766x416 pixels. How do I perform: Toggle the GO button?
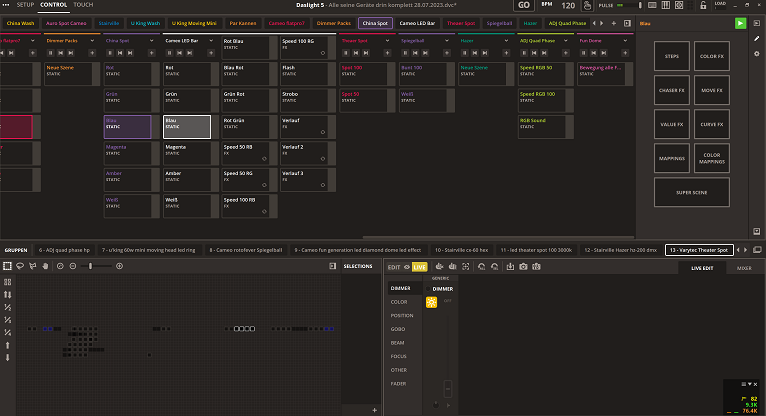(524, 5)
